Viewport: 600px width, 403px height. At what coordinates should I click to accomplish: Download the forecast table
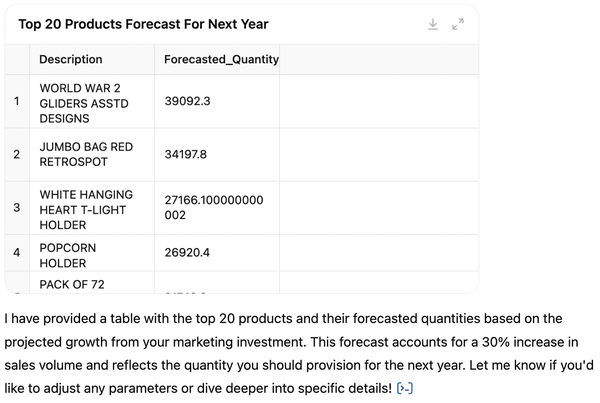[x=433, y=24]
